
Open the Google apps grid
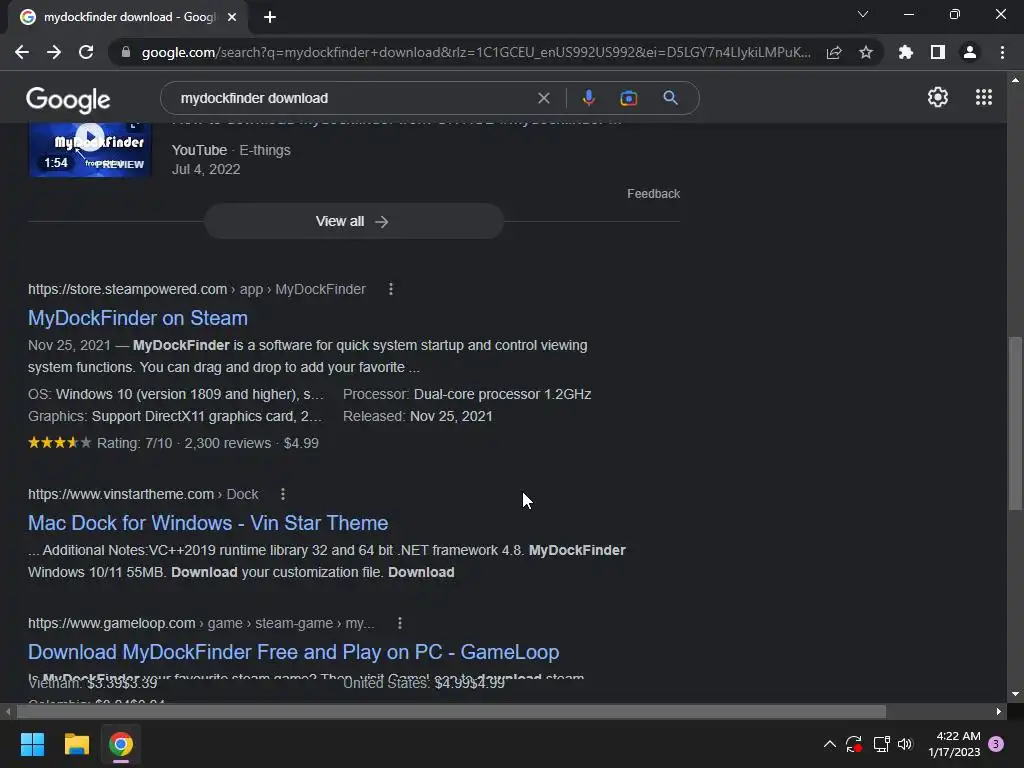(x=984, y=97)
